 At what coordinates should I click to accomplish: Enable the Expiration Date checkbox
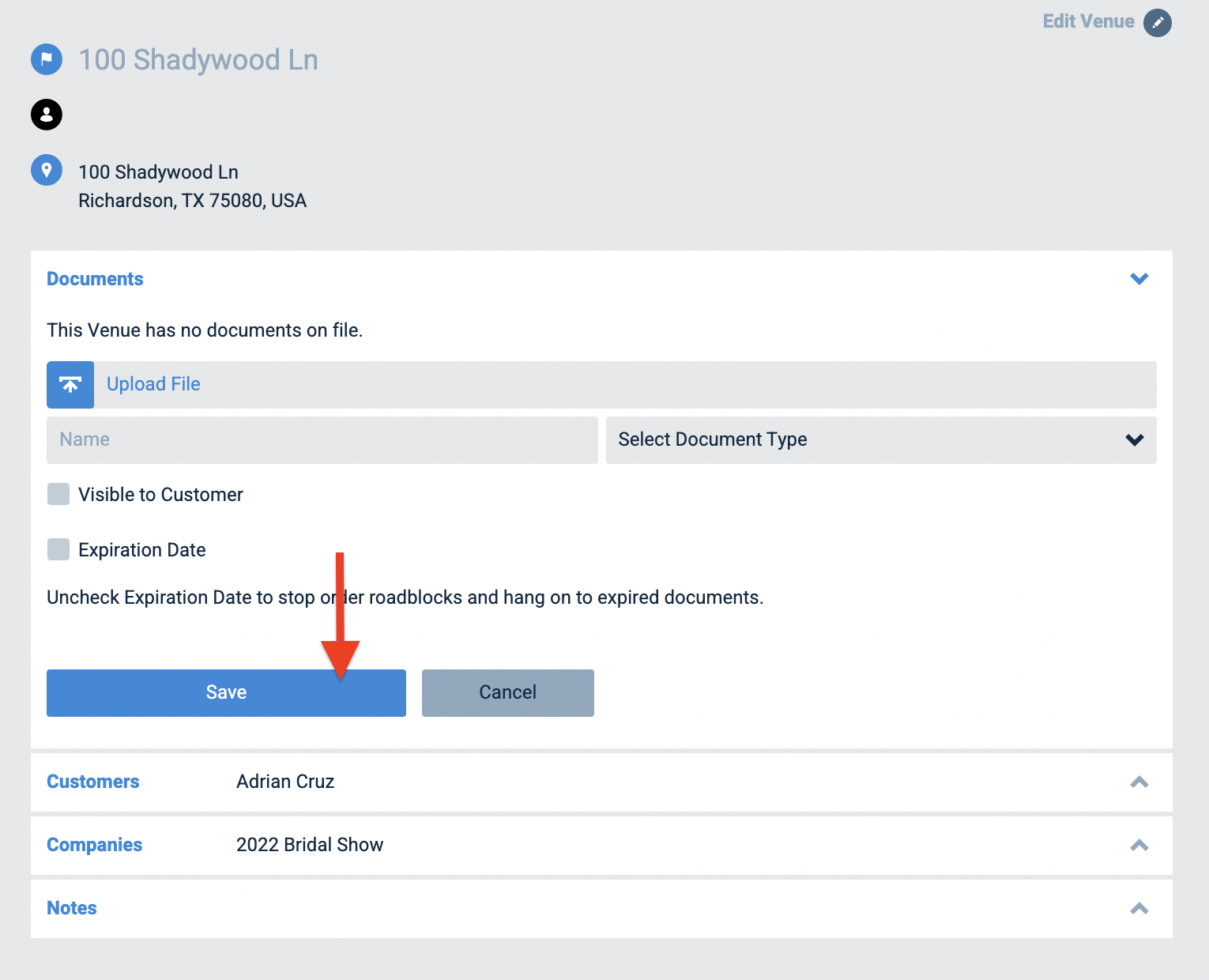[58, 549]
